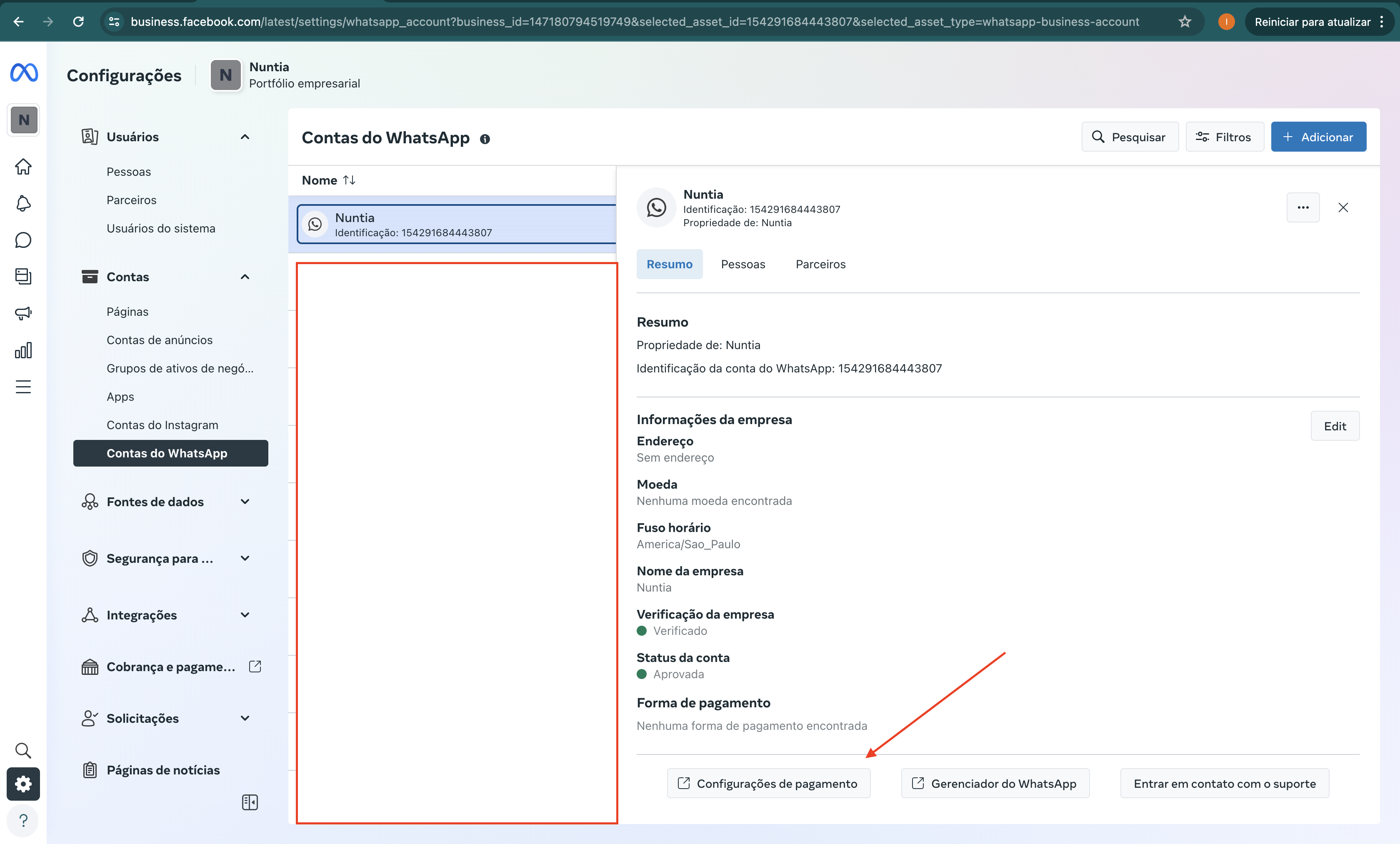Click the browser address bar URL
This screenshot has width=1400, height=844.
(635, 22)
